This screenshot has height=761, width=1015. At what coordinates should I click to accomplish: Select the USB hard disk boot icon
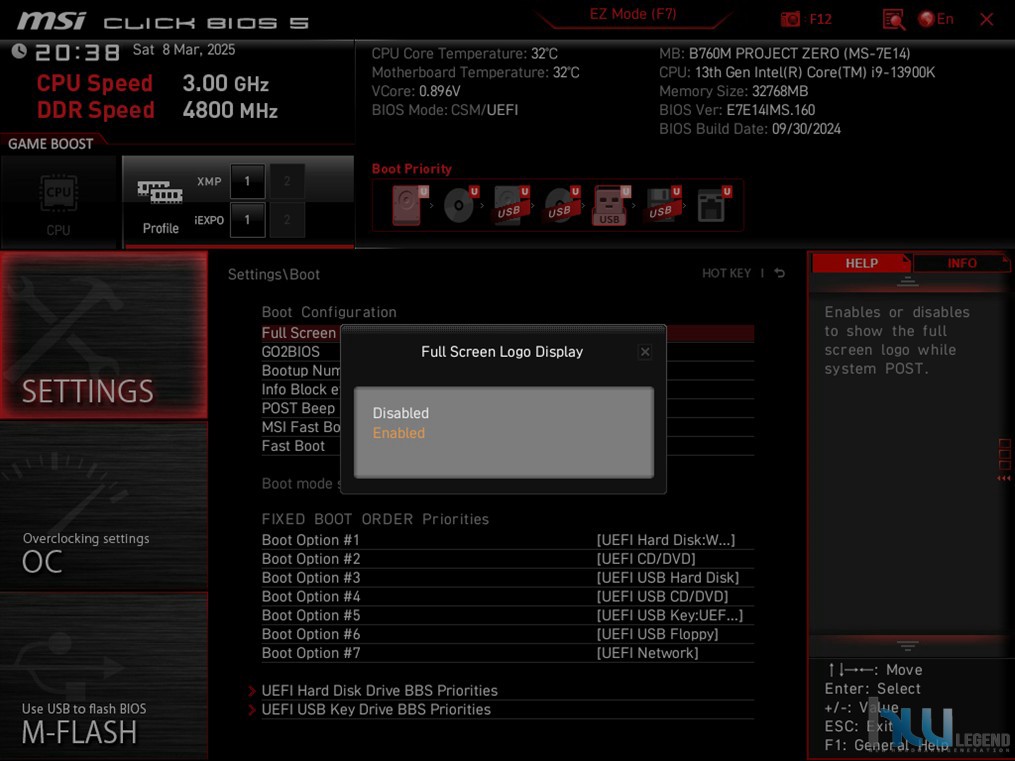coord(511,204)
